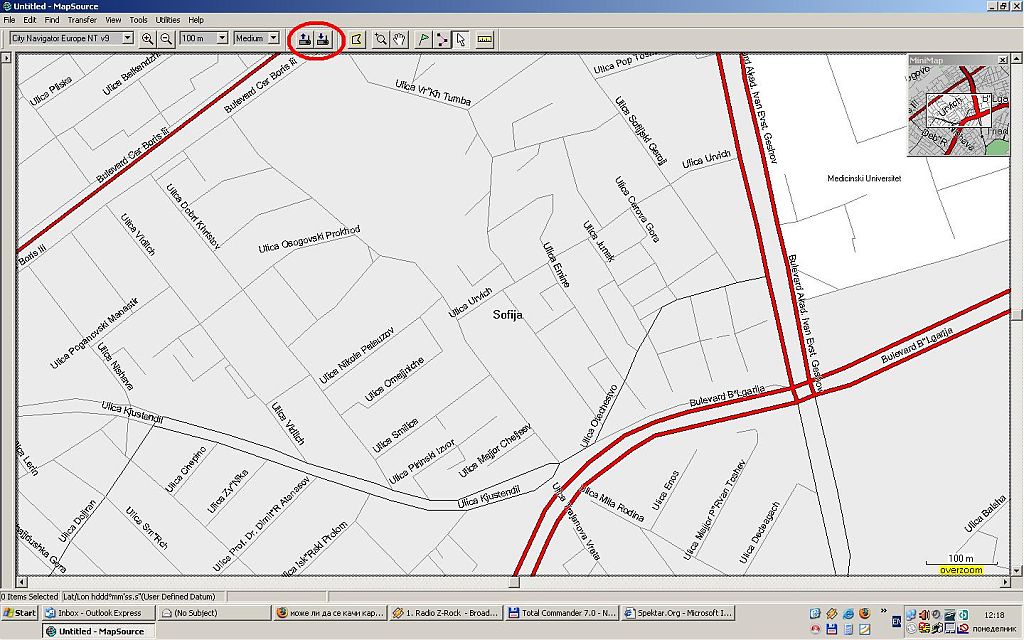Switch to Total Commander in taskbar

(562, 612)
